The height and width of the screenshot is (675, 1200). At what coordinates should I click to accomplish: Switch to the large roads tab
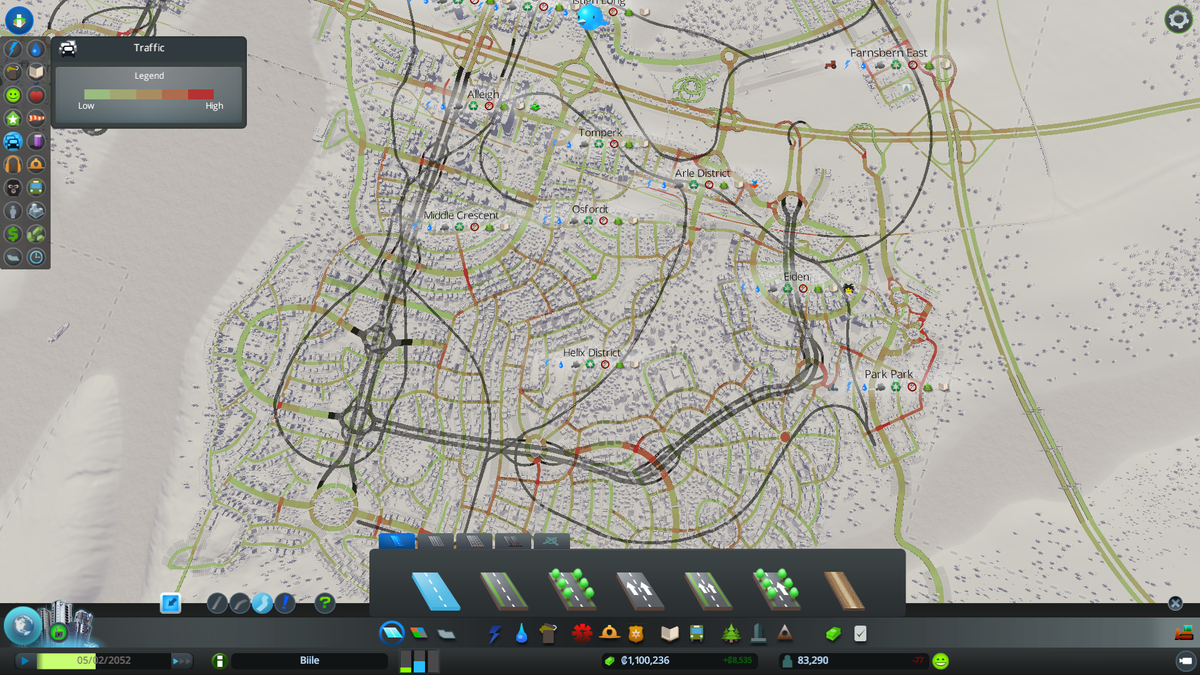[474, 541]
